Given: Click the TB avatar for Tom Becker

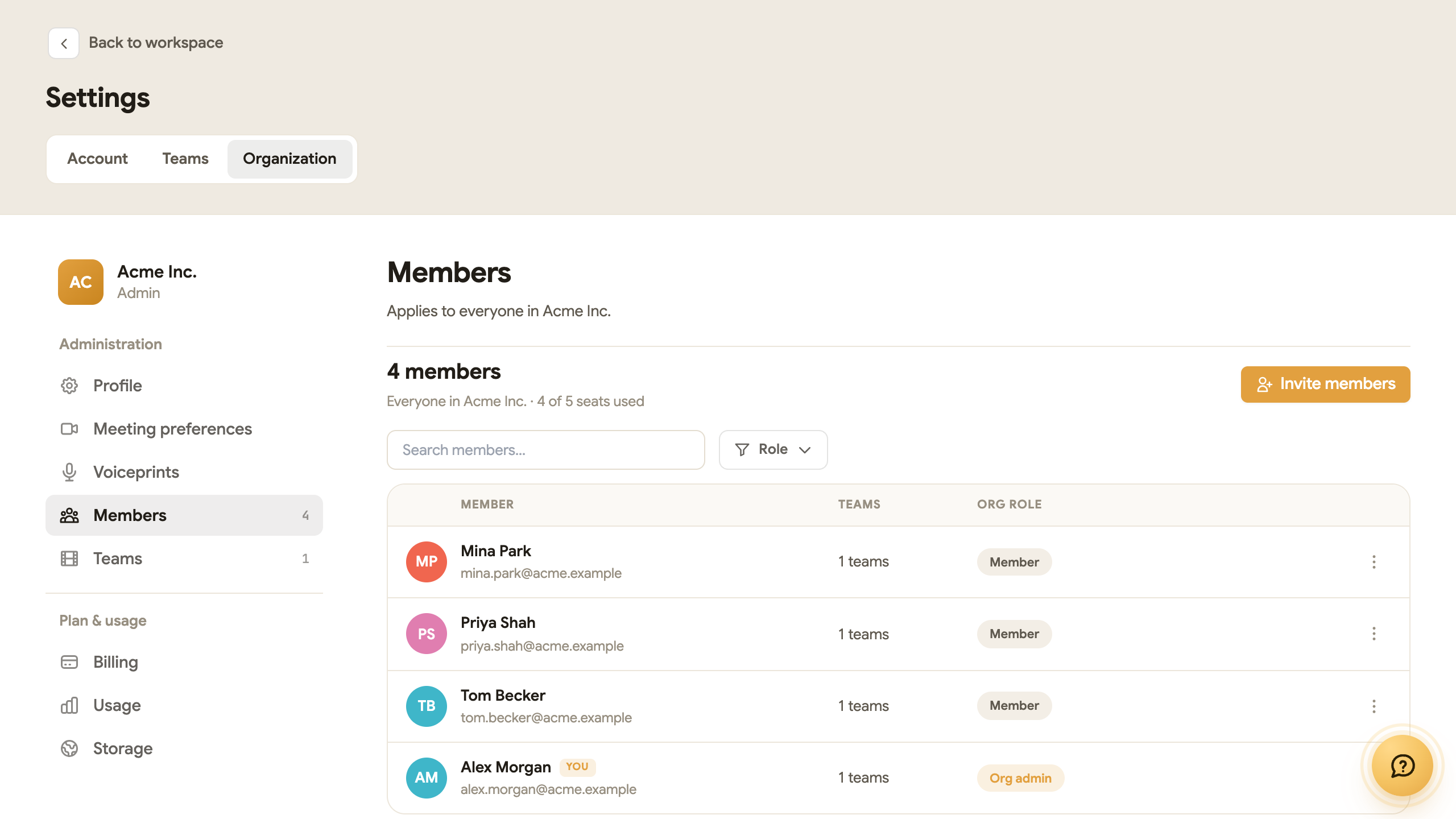Looking at the screenshot, I should [427, 706].
